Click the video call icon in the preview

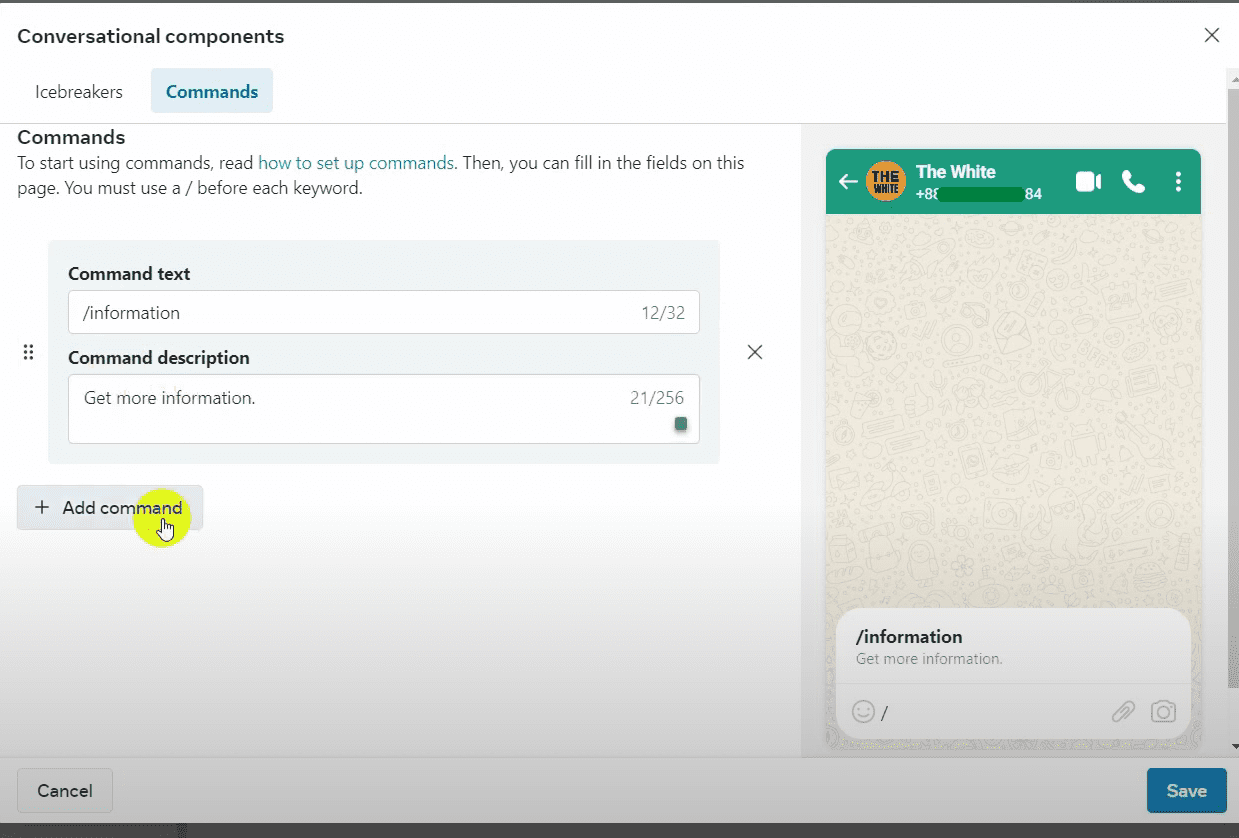coord(1088,182)
